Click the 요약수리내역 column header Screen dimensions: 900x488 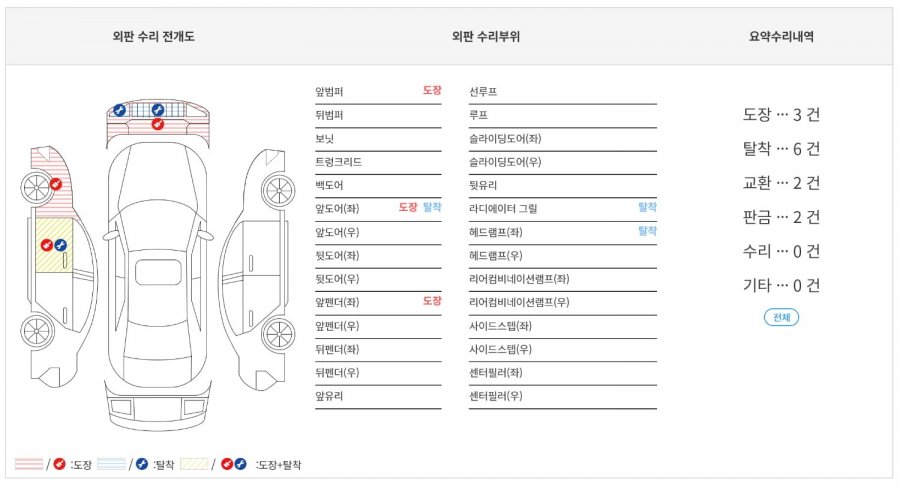click(781, 37)
